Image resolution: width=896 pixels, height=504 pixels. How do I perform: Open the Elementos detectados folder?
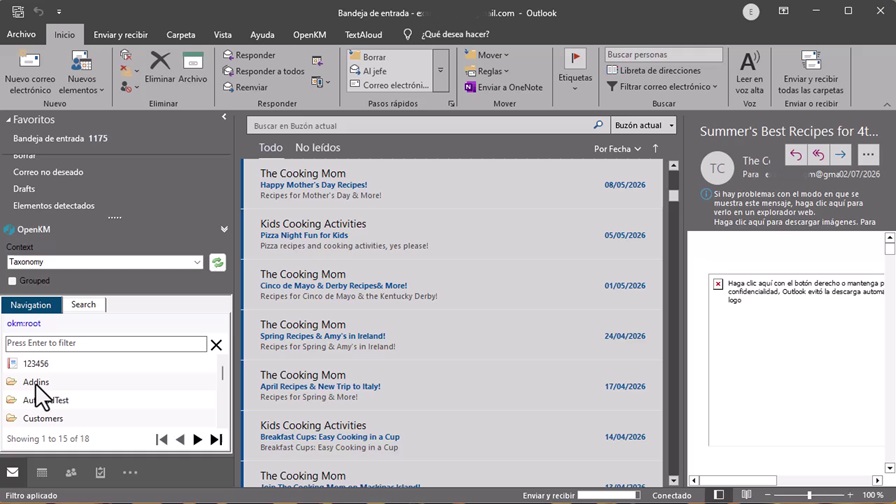54,206
